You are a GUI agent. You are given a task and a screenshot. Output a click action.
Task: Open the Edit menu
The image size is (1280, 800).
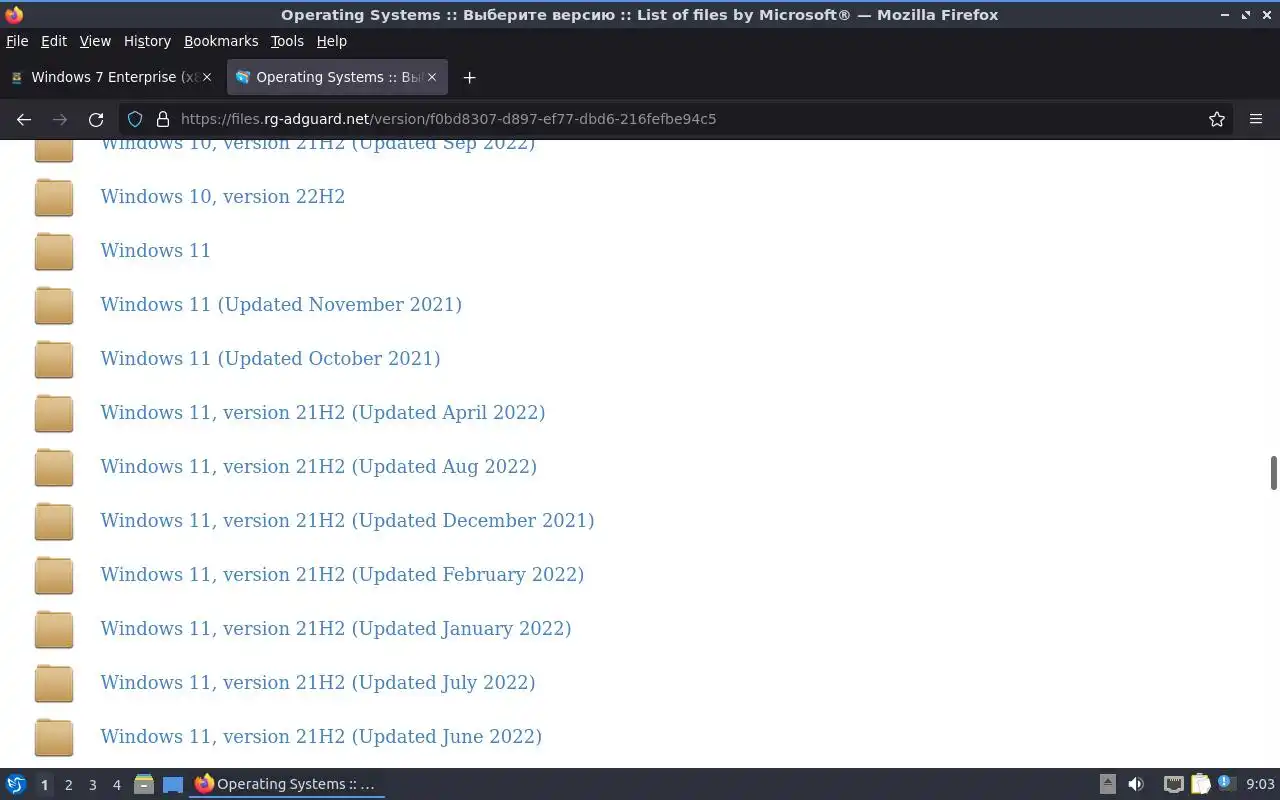point(54,41)
